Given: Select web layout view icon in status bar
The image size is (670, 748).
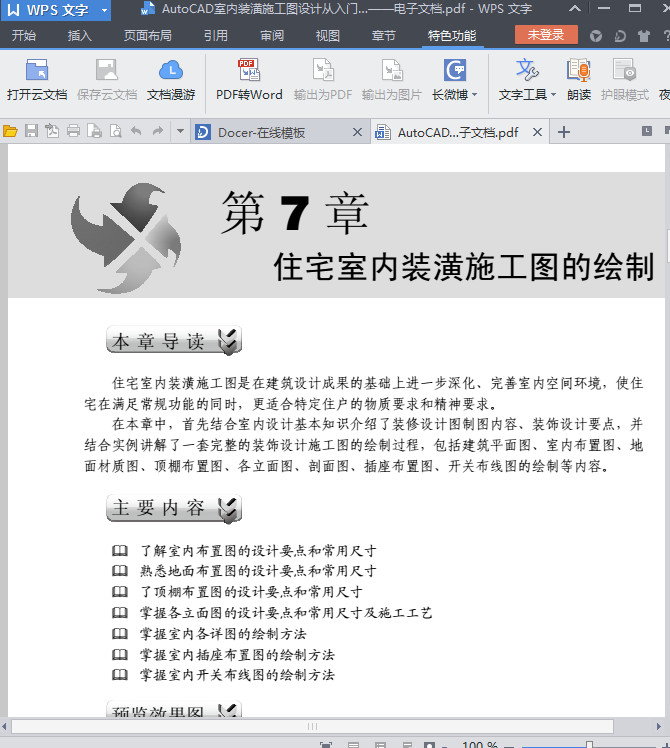Looking at the screenshot, I should click(407, 745).
